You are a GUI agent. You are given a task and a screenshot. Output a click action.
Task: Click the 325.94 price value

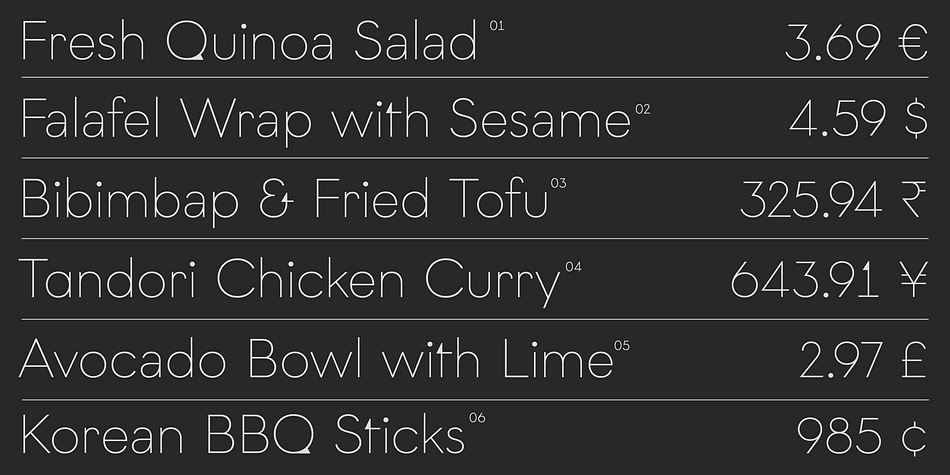pos(811,199)
